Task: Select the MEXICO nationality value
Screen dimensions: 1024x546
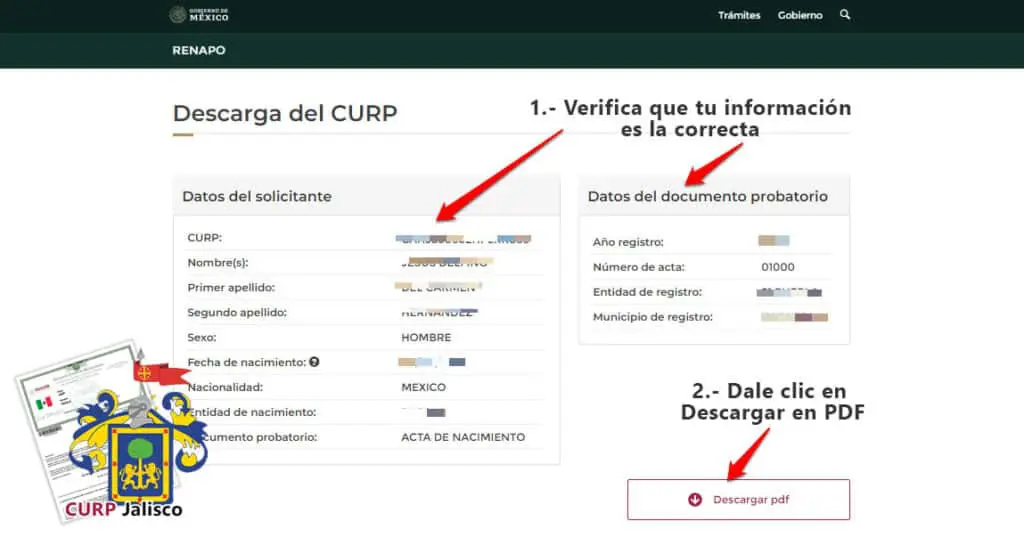Action: [x=423, y=387]
